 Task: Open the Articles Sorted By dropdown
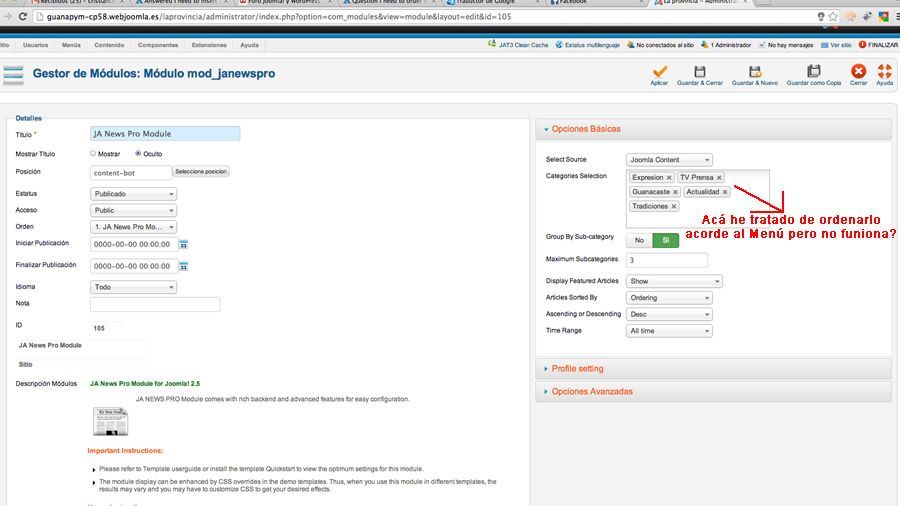[669, 298]
